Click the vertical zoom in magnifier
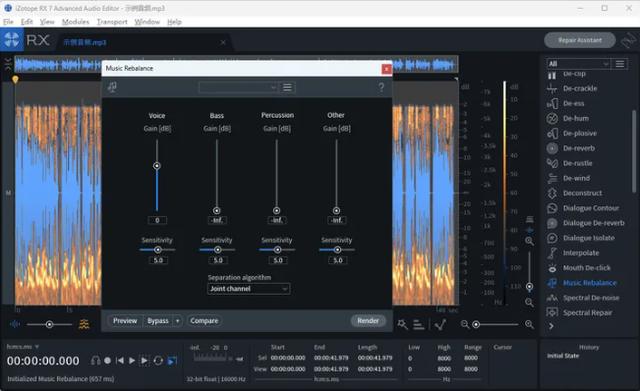Screen dimensions: 640x391 pyautogui.click(x=529, y=241)
